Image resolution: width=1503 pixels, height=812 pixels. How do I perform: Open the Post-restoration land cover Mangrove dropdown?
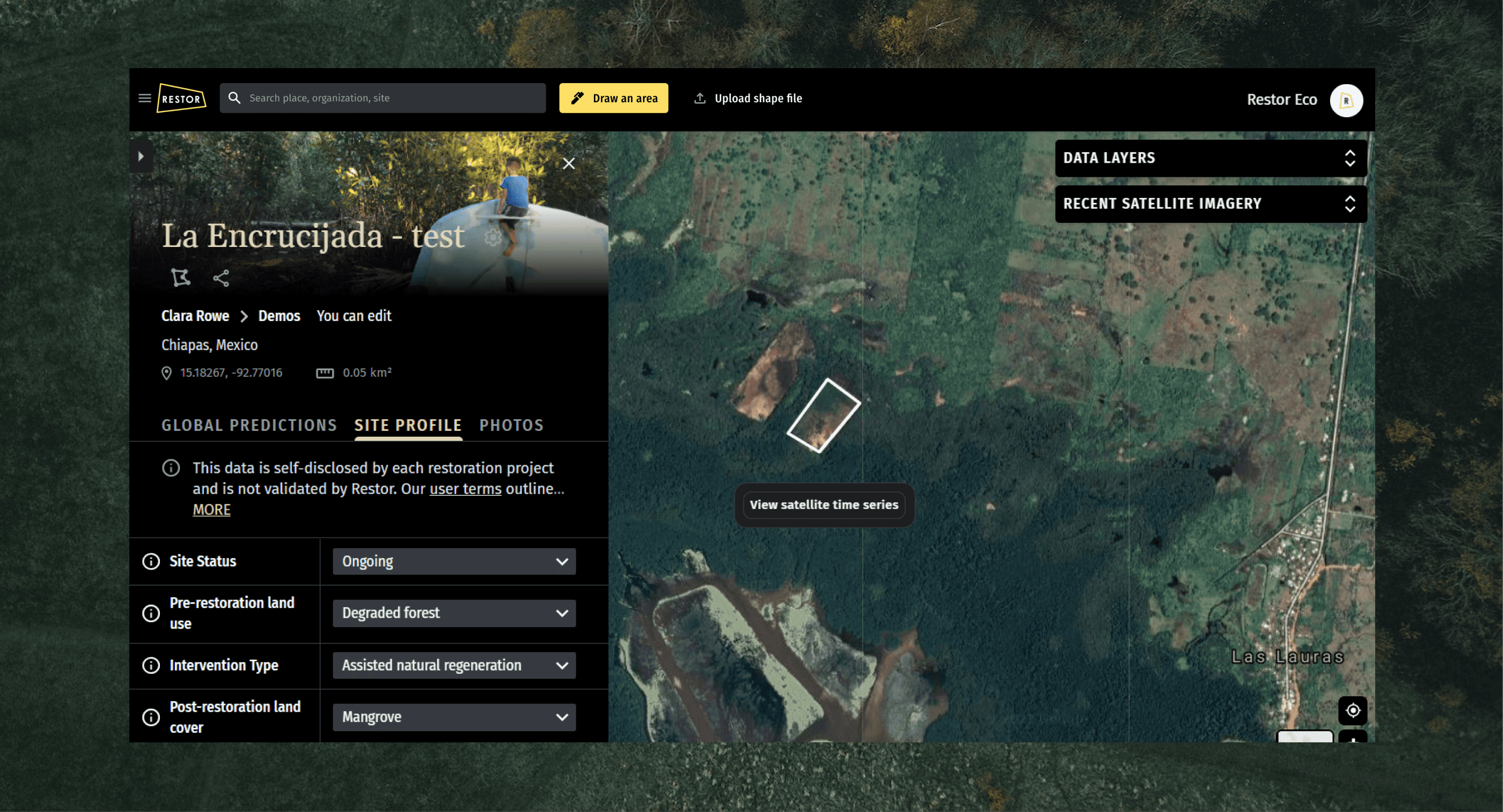(454, 717)
